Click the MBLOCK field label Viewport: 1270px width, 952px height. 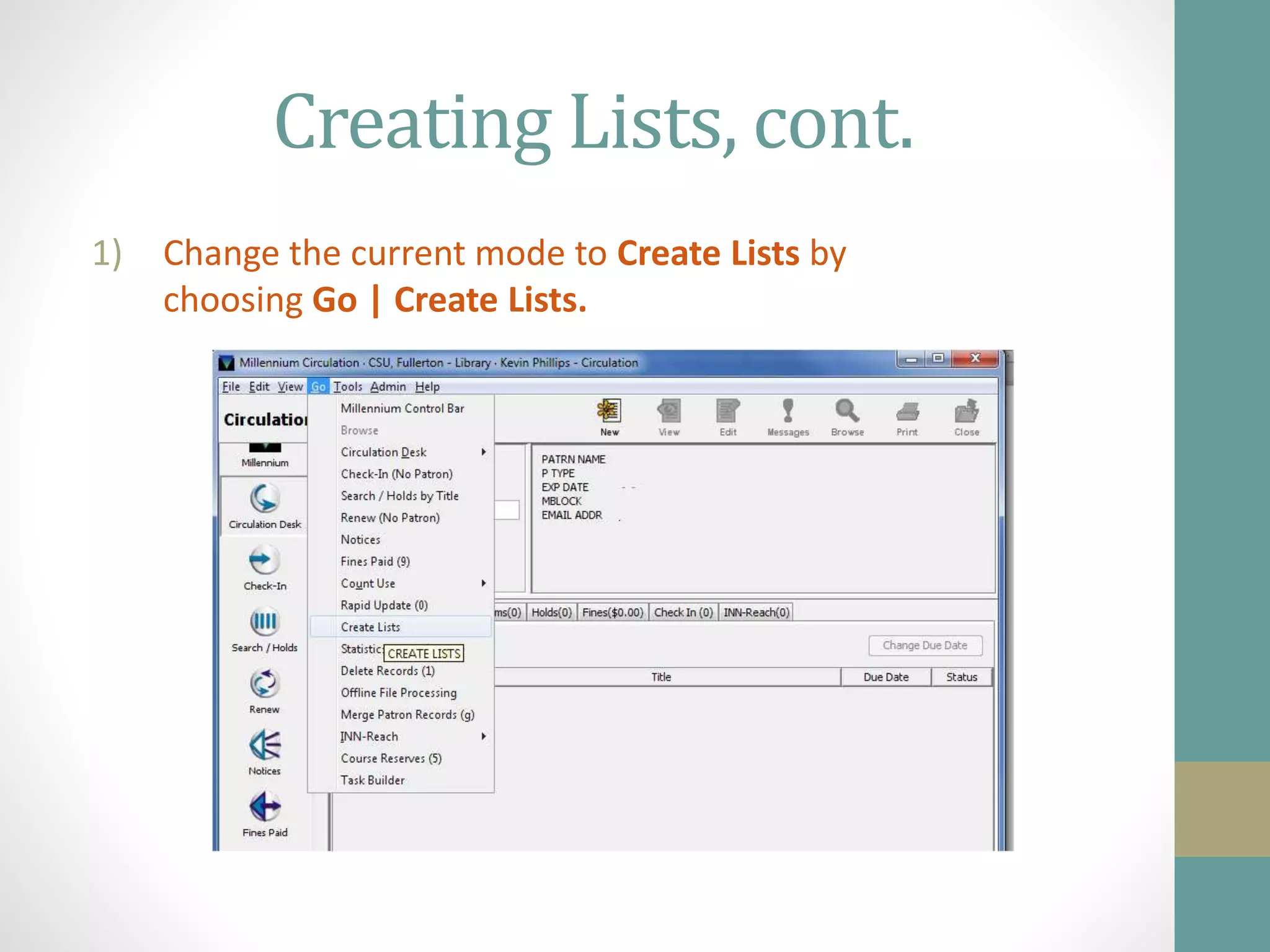pyautogui.click(x=561, y=501)
